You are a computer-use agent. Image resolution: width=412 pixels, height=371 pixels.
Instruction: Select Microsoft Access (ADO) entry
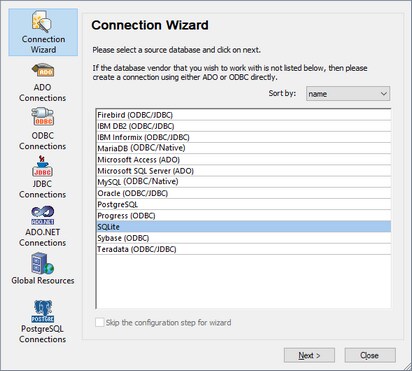[243, 160]
